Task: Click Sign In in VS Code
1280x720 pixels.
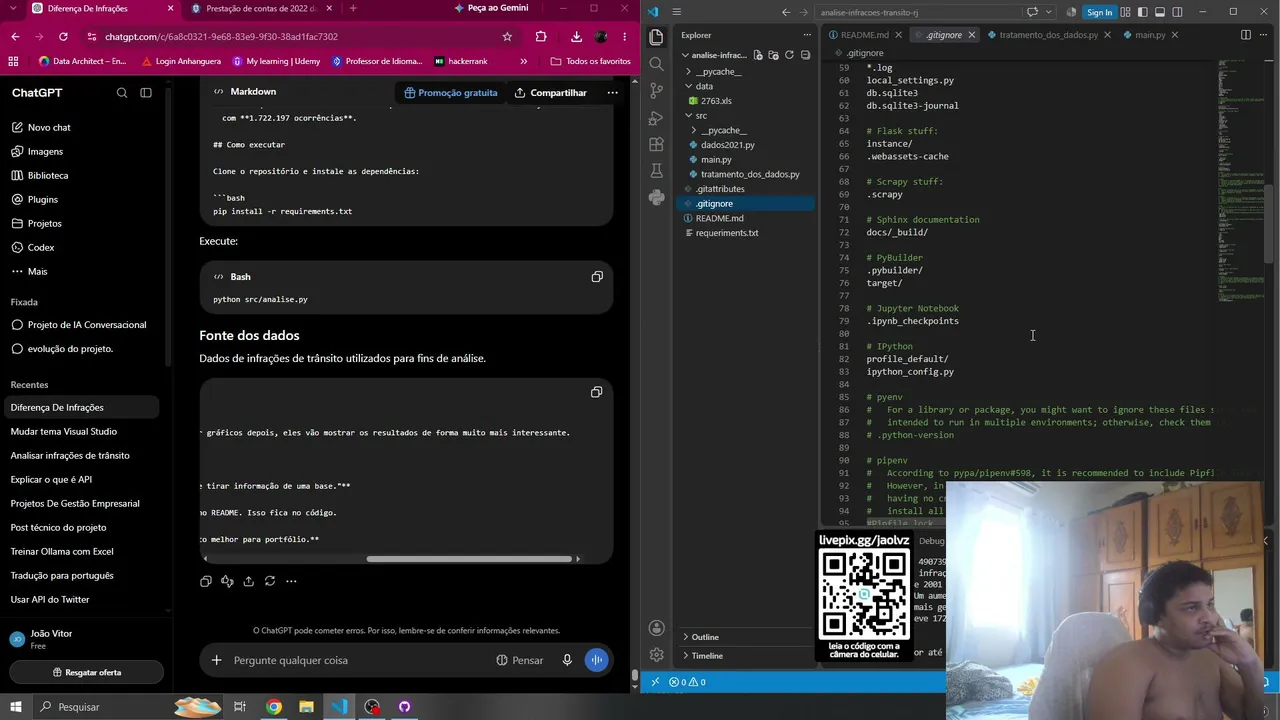Action: (x=1099, y=12)
